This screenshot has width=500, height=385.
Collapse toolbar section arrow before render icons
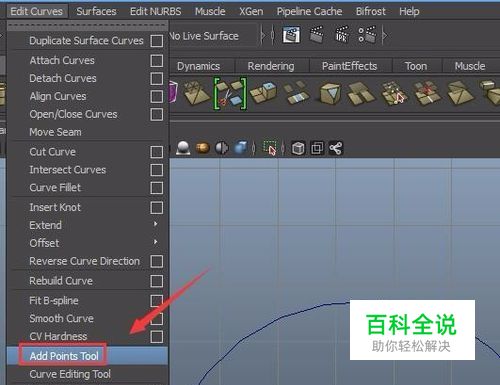tap(263, 35)
